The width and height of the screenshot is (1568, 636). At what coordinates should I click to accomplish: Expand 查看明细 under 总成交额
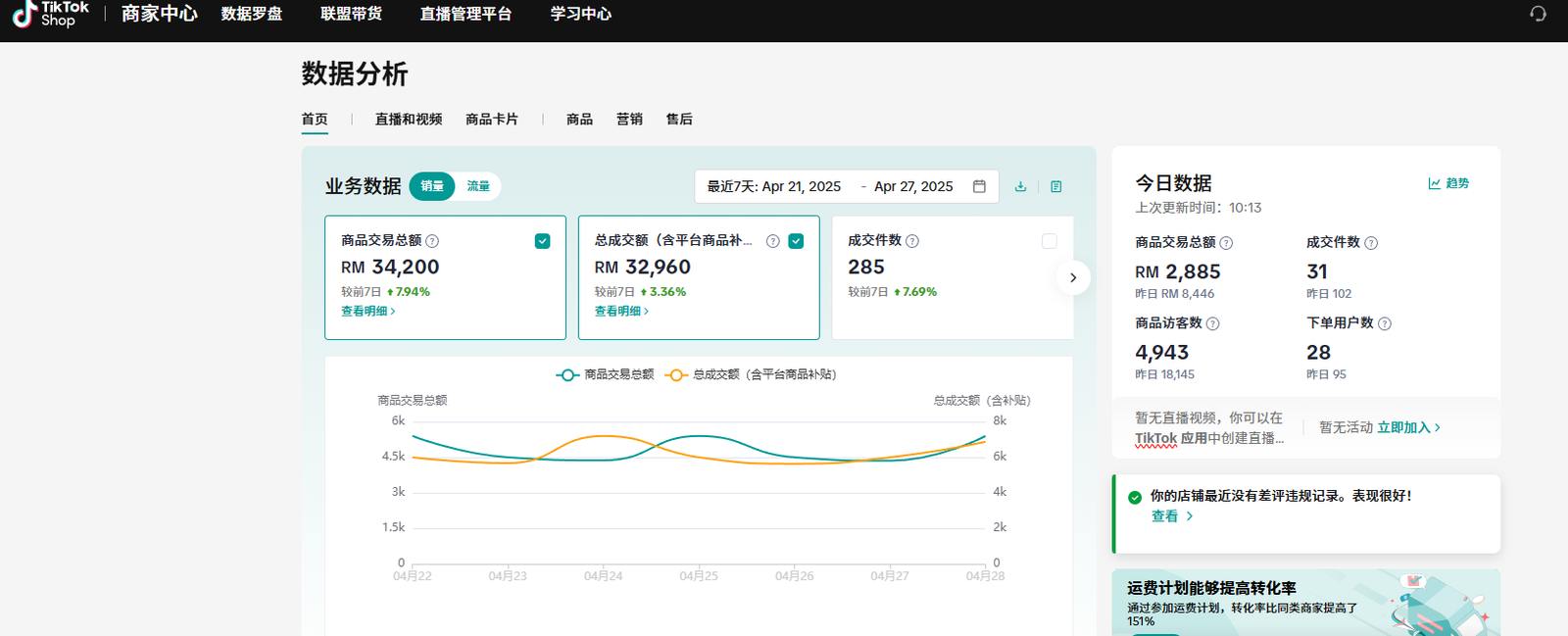(x=622, y=312)
